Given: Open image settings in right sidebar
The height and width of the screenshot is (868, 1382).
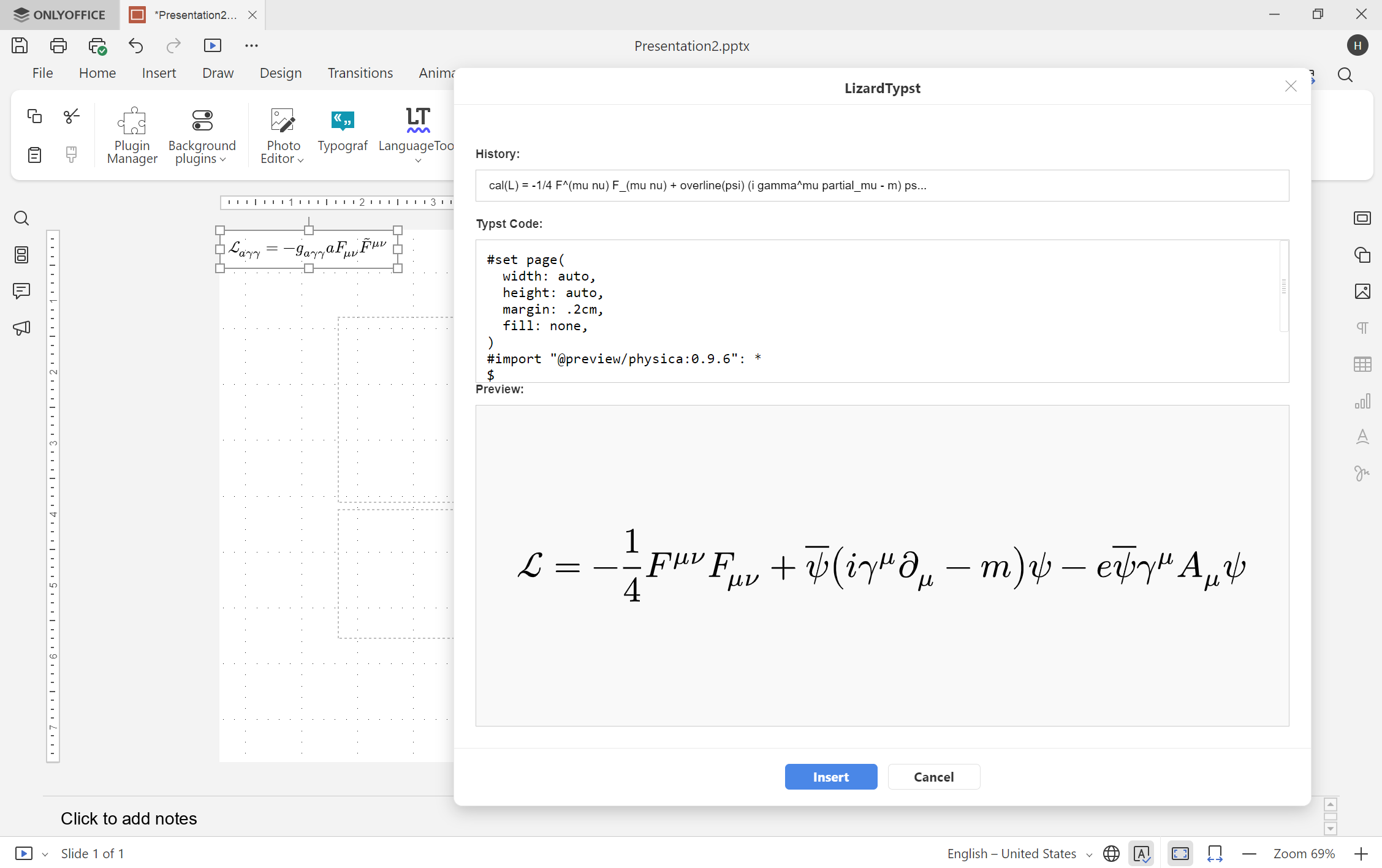Looking at the screenshot, I should click(x=1363, y=292).
